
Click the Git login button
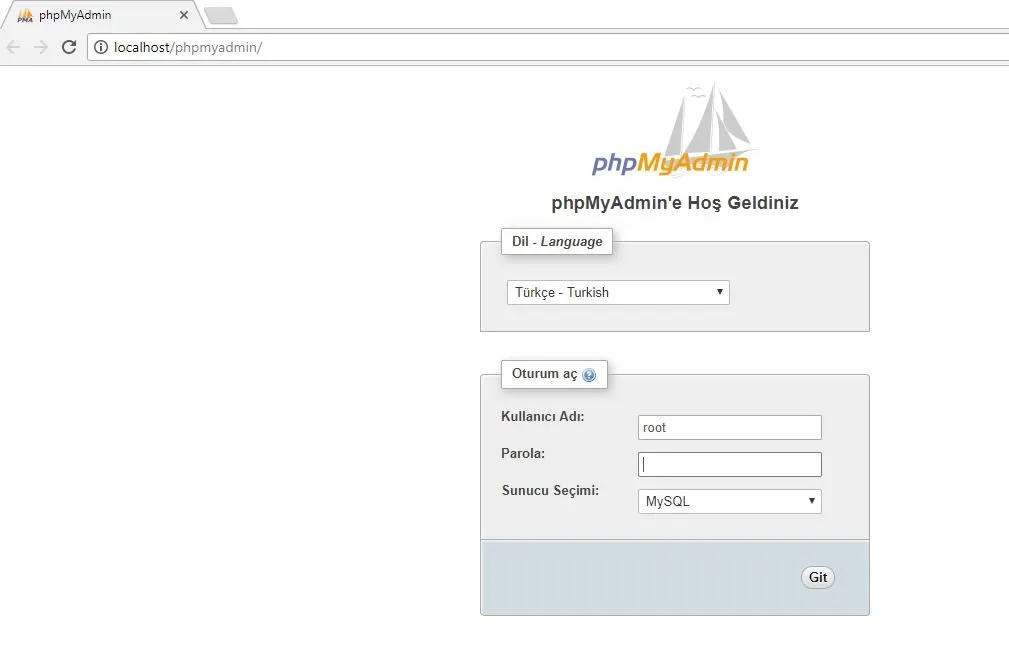click(x=818, y=577)
